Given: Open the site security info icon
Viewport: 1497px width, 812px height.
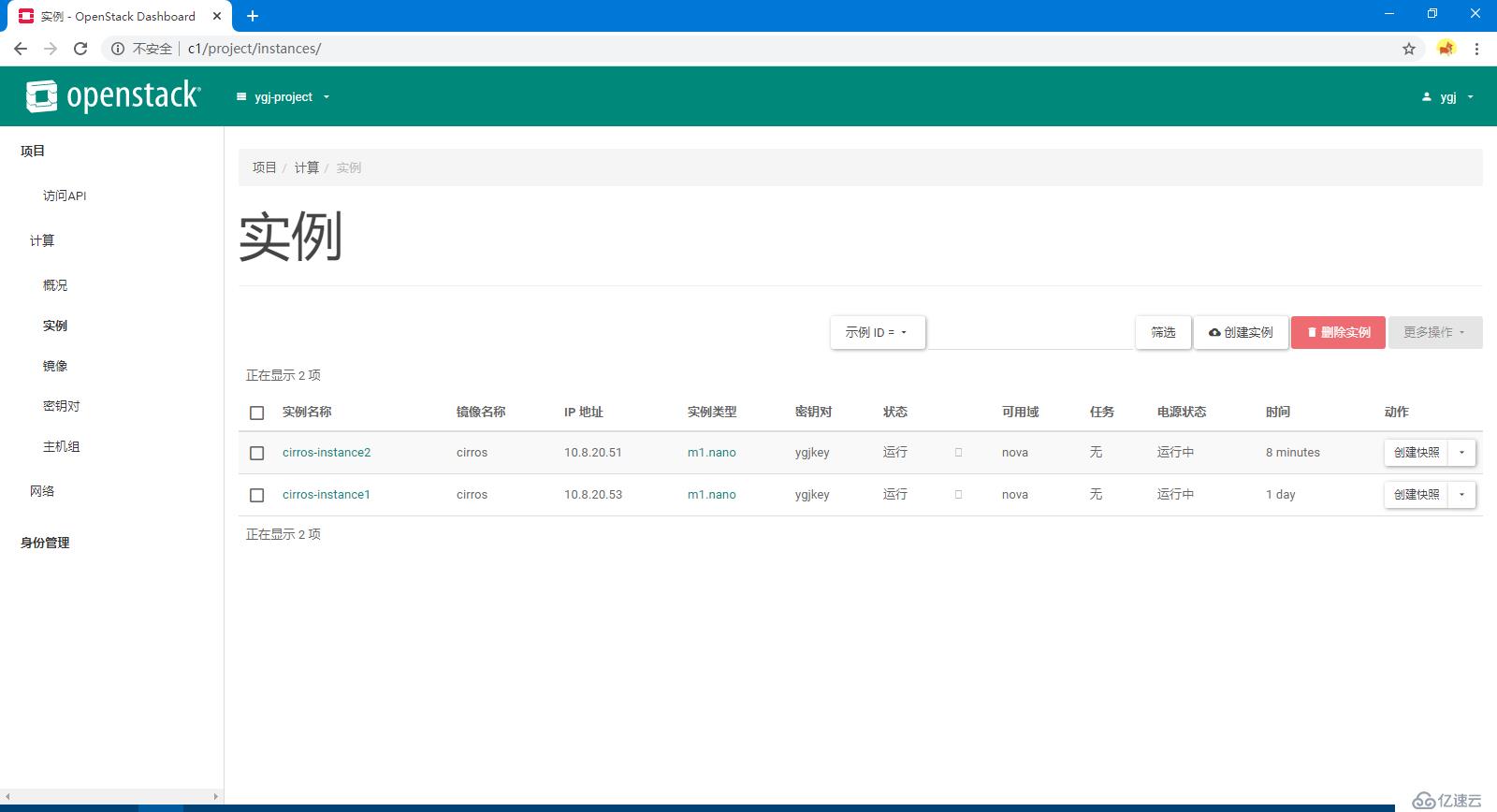Looking at the screenshot, I should coord(118,49).
